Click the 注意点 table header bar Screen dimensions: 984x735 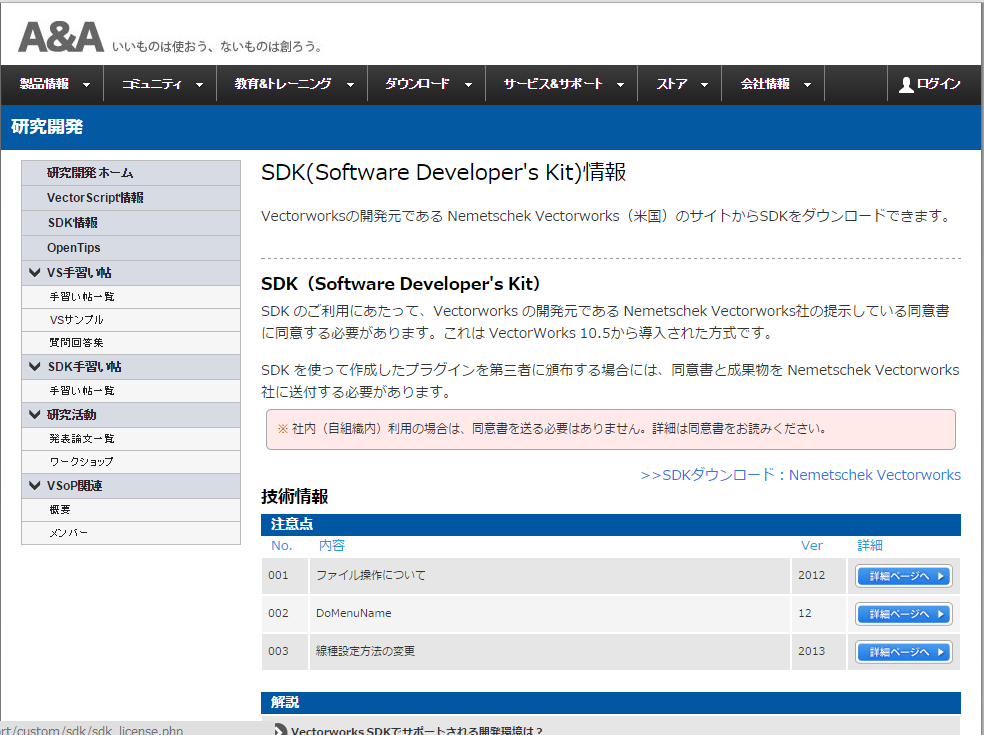click(611, 524)
